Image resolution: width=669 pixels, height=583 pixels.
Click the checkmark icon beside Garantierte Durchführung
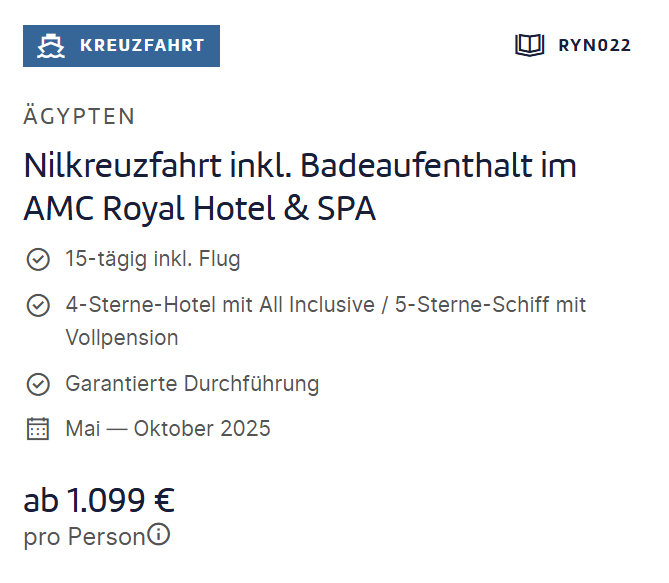point(38,384)
